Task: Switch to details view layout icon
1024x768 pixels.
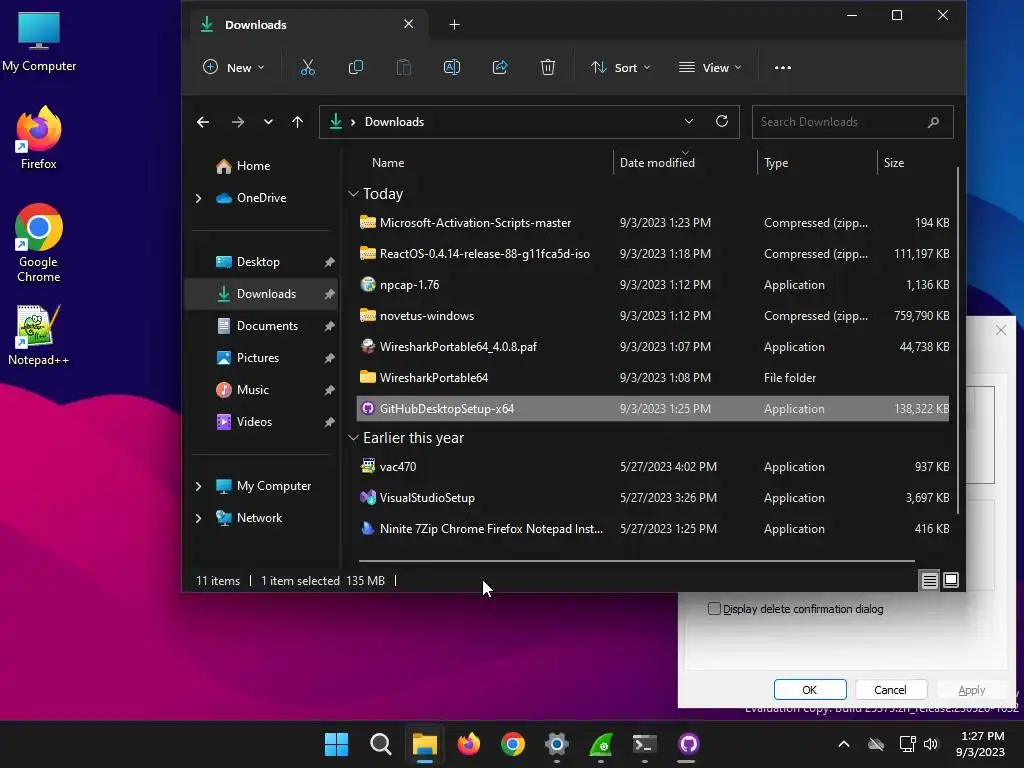Action: 929,580
